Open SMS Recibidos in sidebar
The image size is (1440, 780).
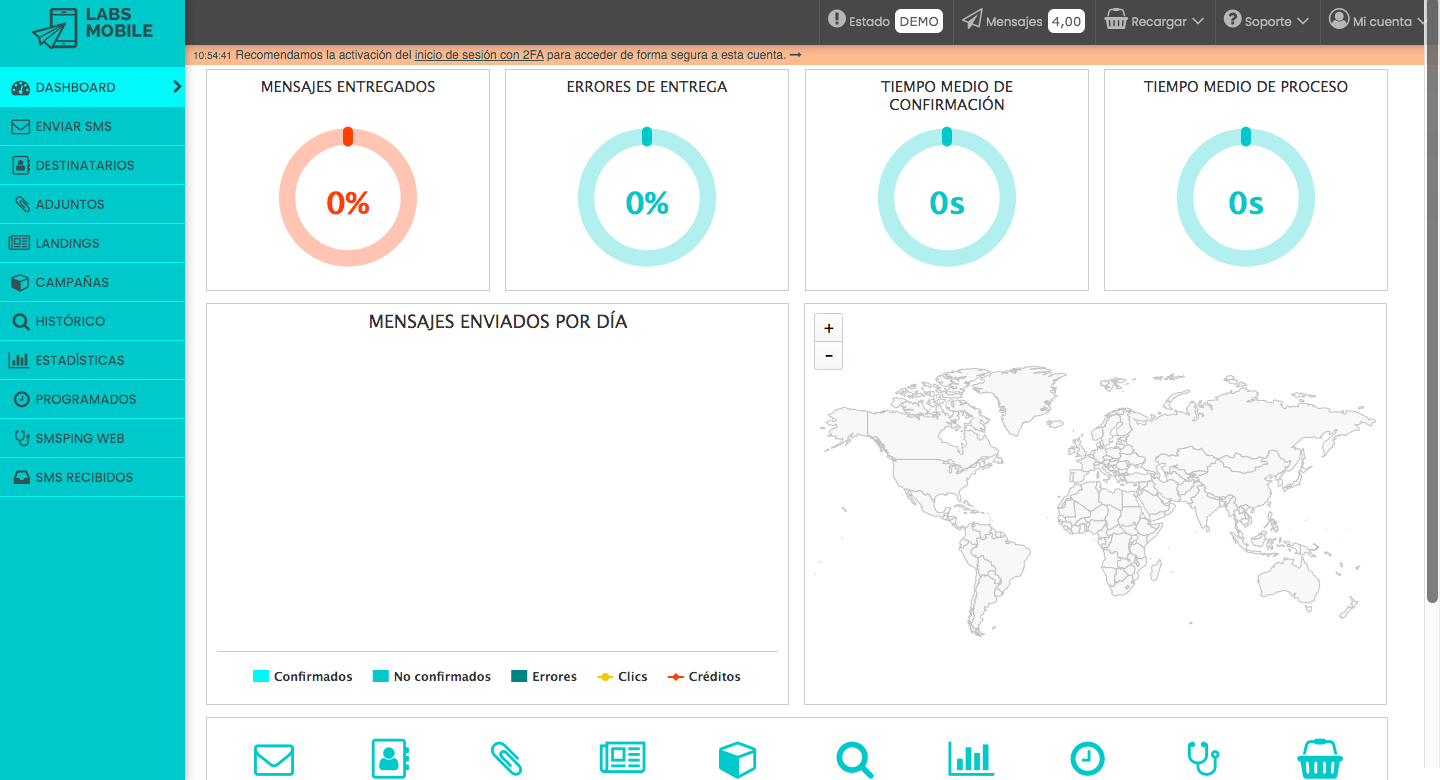point(92,478)
